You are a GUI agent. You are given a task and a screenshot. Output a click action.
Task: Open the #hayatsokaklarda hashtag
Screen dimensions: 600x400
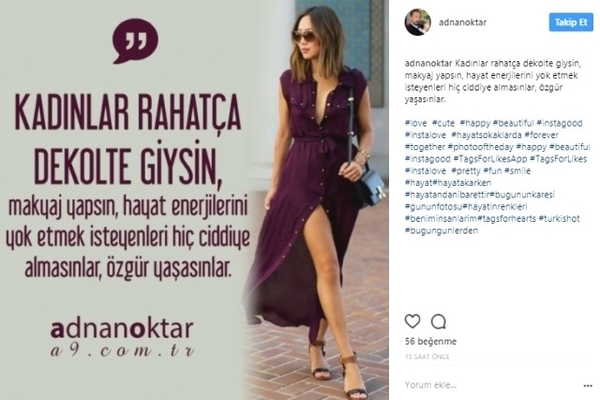point(486,135)
